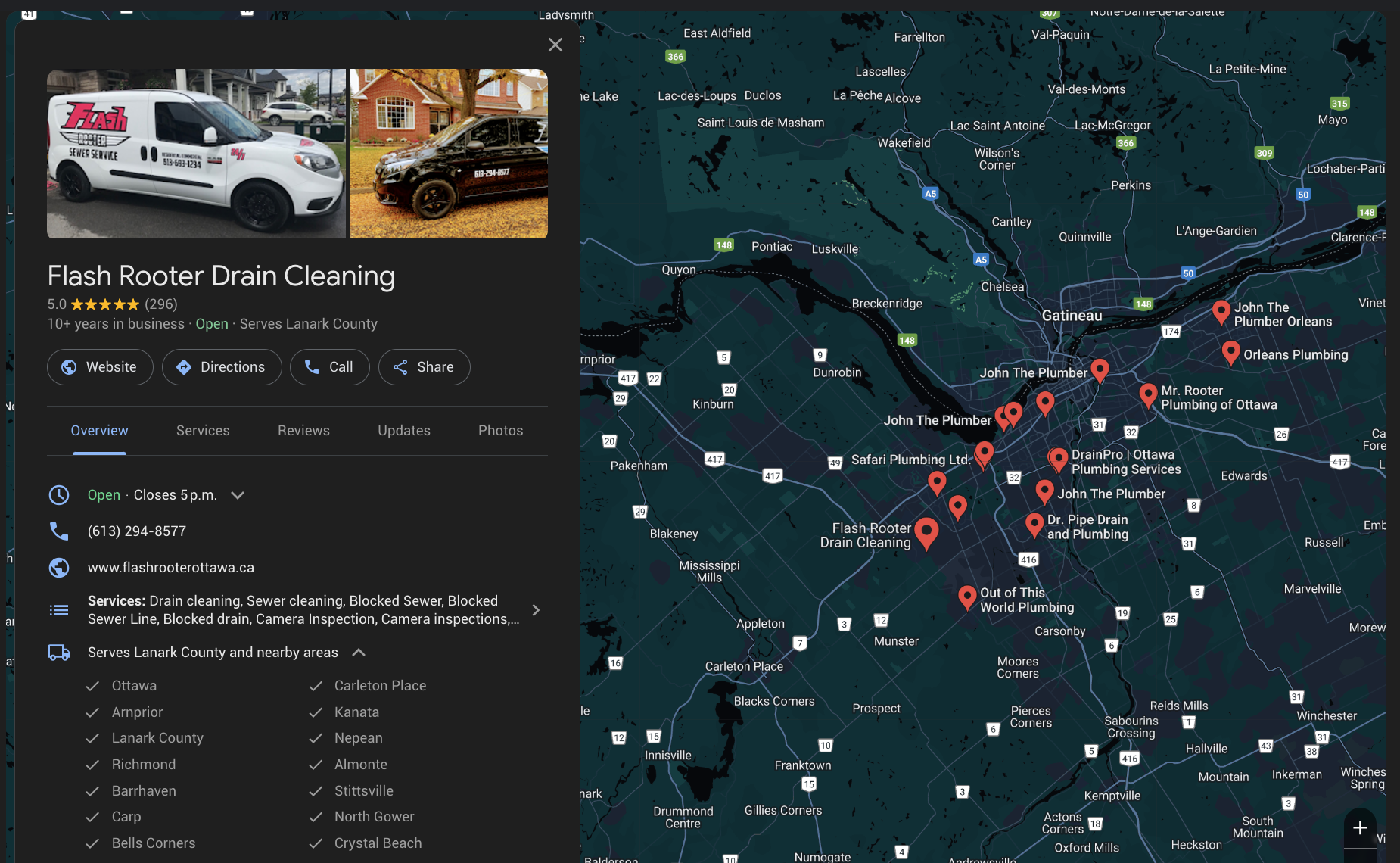Click Ottawa in service areas
The height and width of the screenshot is (863, 1400).
click(134, 686)
